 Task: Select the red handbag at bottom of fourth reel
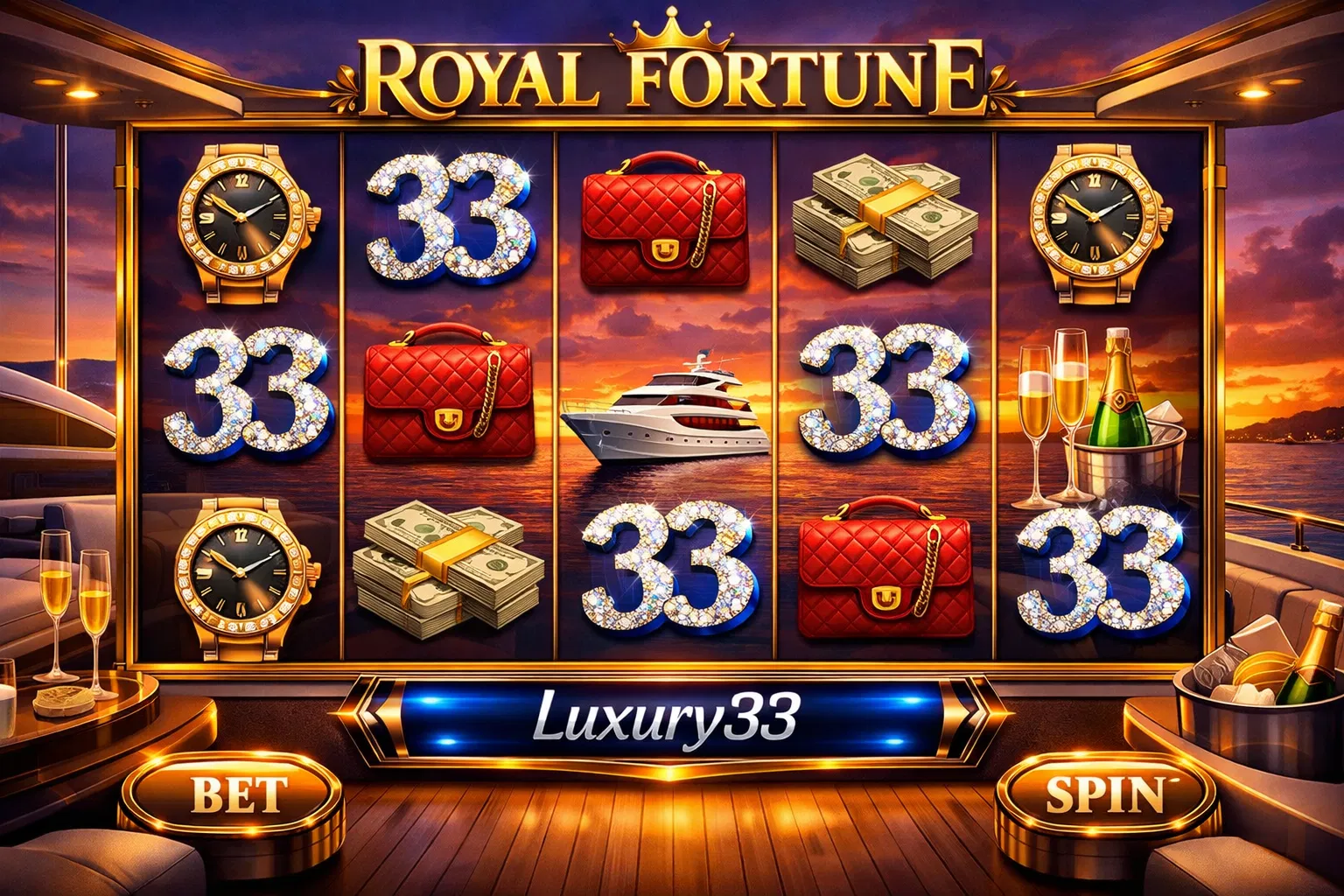(x=885, y=567)
